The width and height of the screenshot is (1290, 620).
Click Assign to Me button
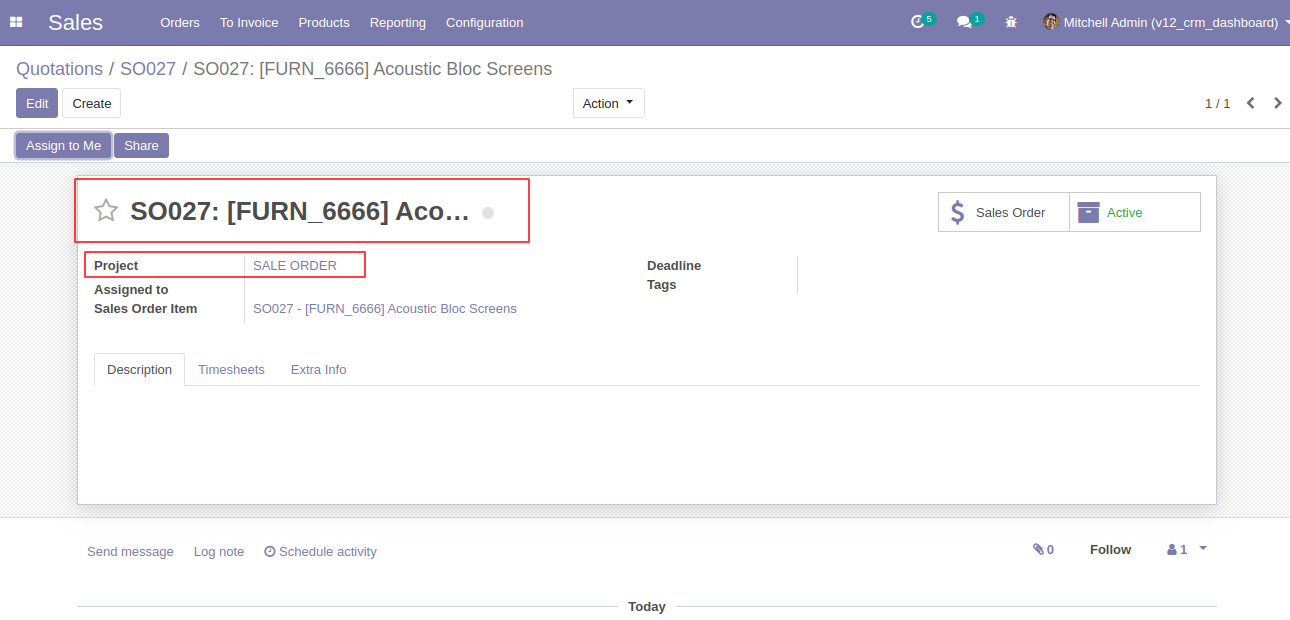click(x=63, y=145)
